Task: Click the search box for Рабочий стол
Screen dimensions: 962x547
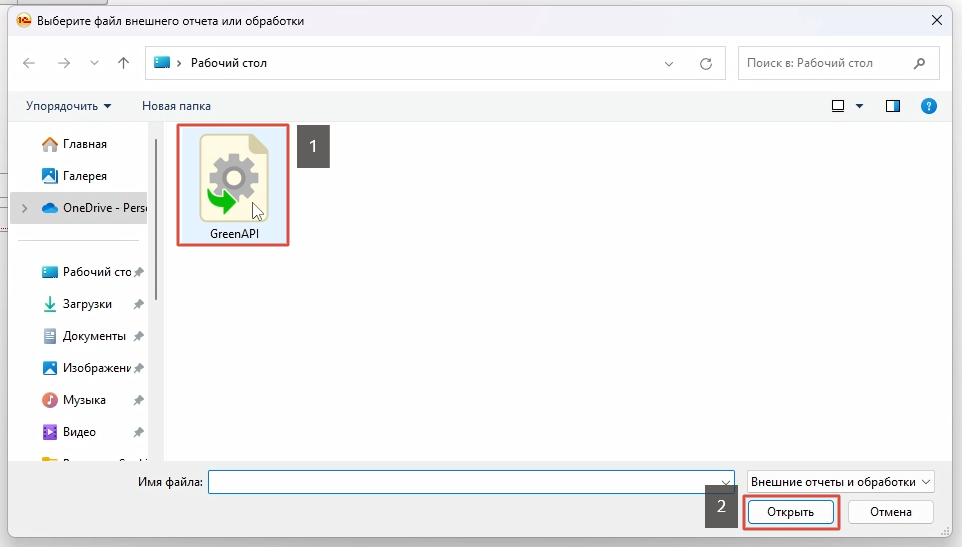Action: 825,63
